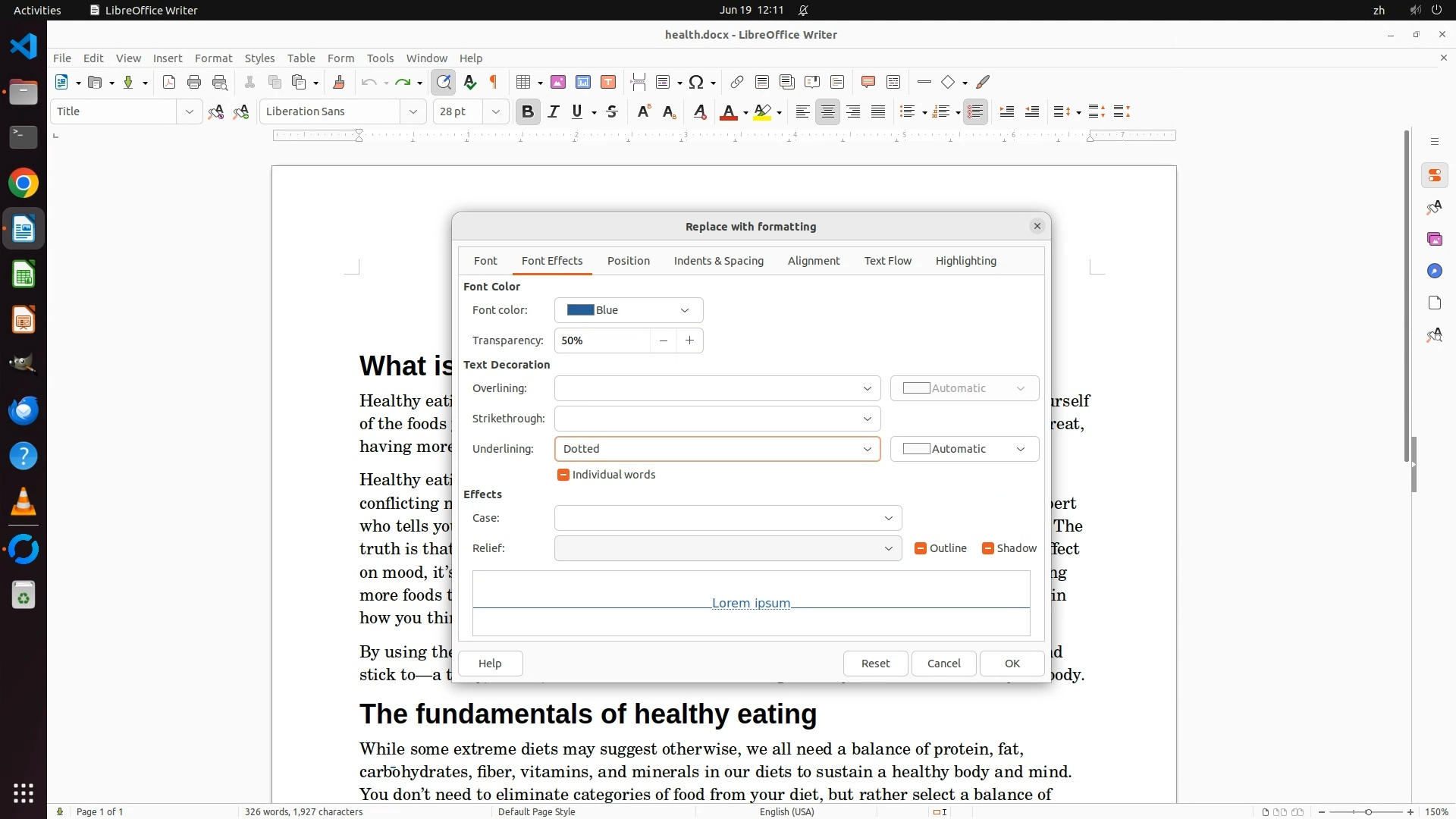
Task: Switch to the Highlighting tab
Action: [965, 261]
